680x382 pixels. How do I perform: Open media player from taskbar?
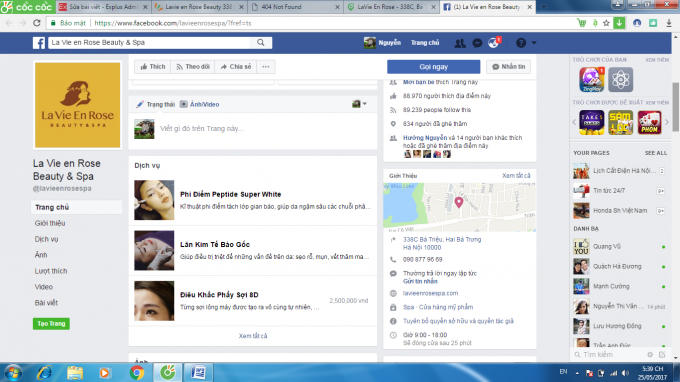[105, 373]
